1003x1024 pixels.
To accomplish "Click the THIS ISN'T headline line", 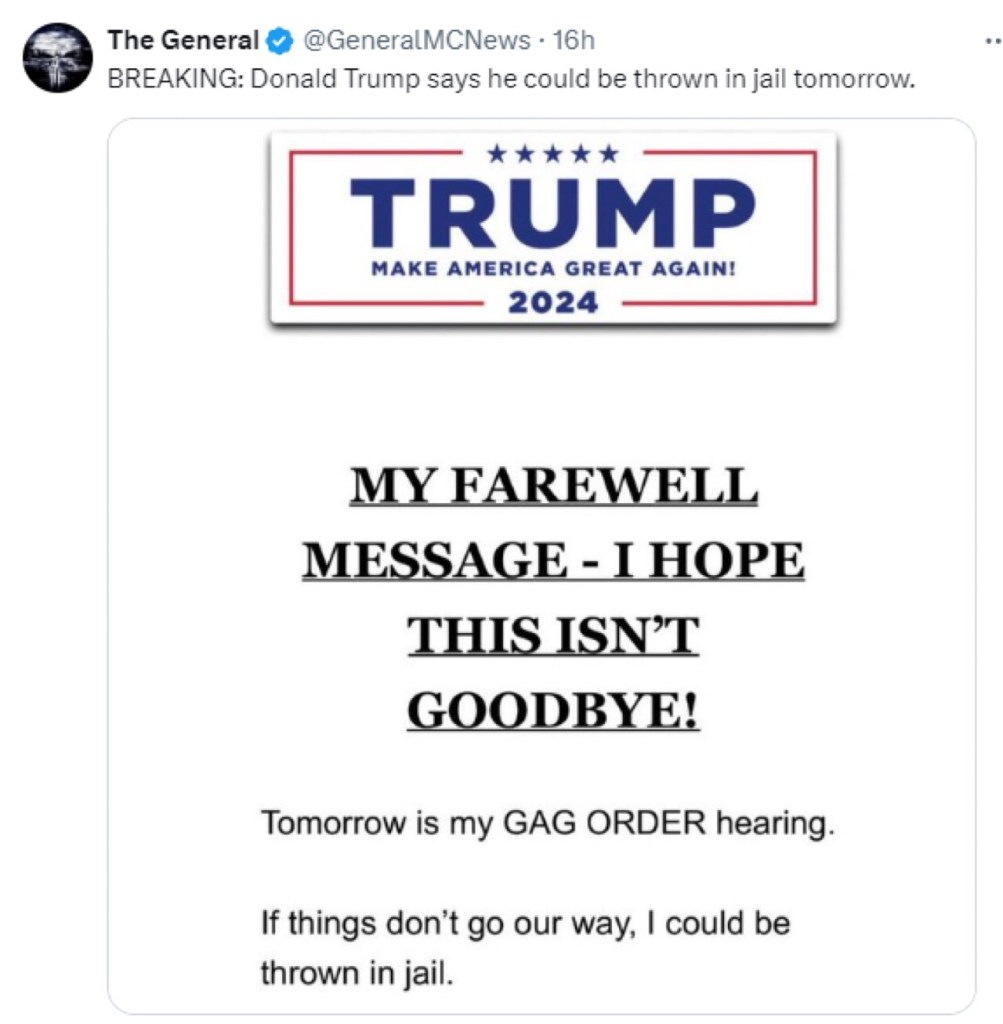I will (x=553, y=634).
